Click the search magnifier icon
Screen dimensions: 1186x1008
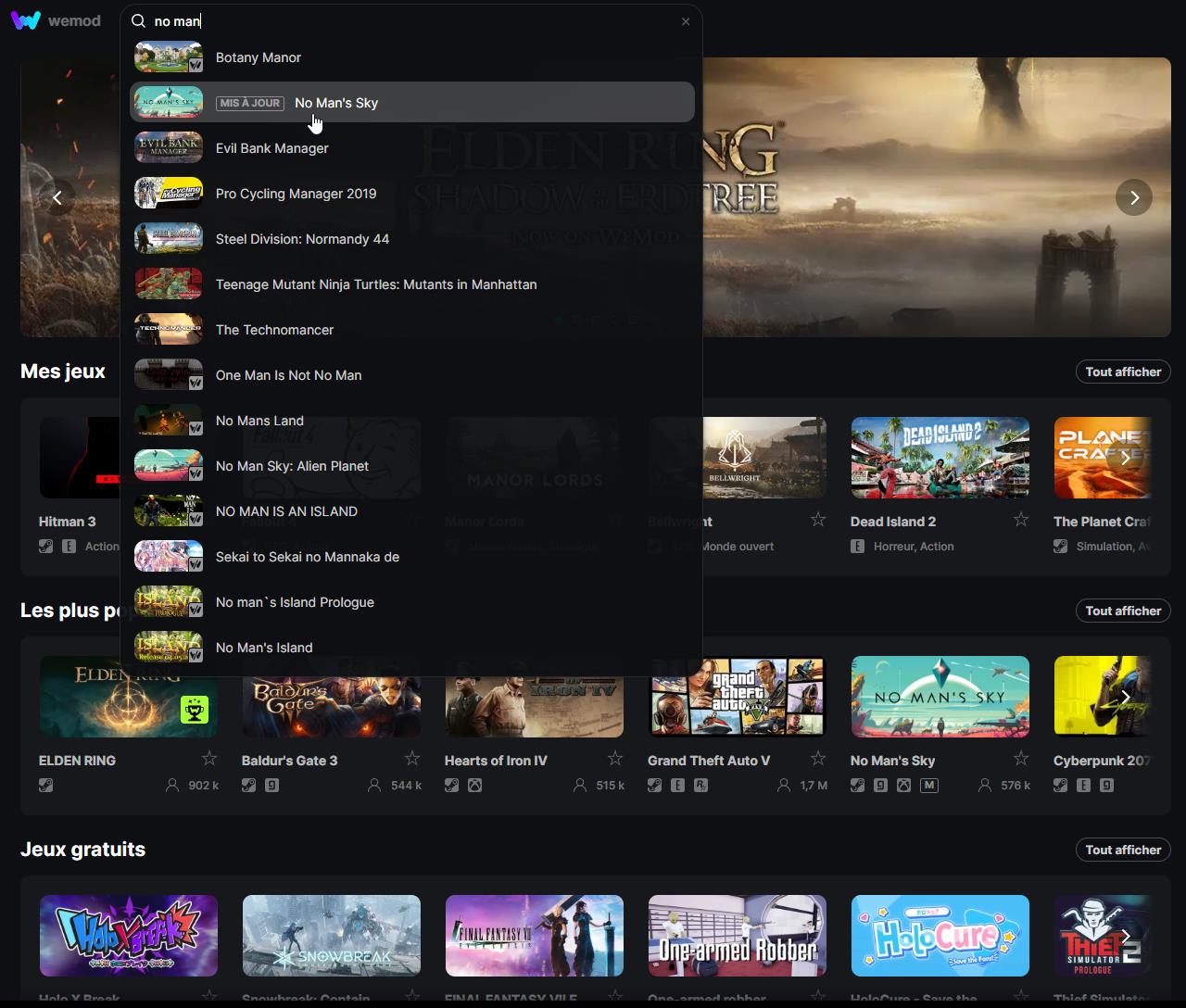click(x=139, y=21)
